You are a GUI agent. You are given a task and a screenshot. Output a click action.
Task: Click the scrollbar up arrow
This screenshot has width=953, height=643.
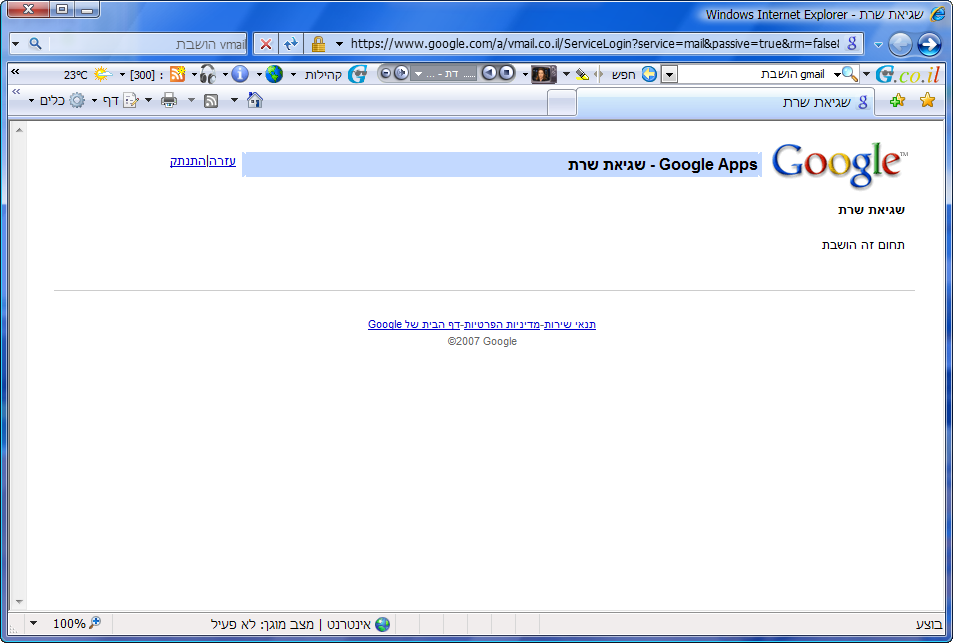pyautogui.click(x=19, y=129)
